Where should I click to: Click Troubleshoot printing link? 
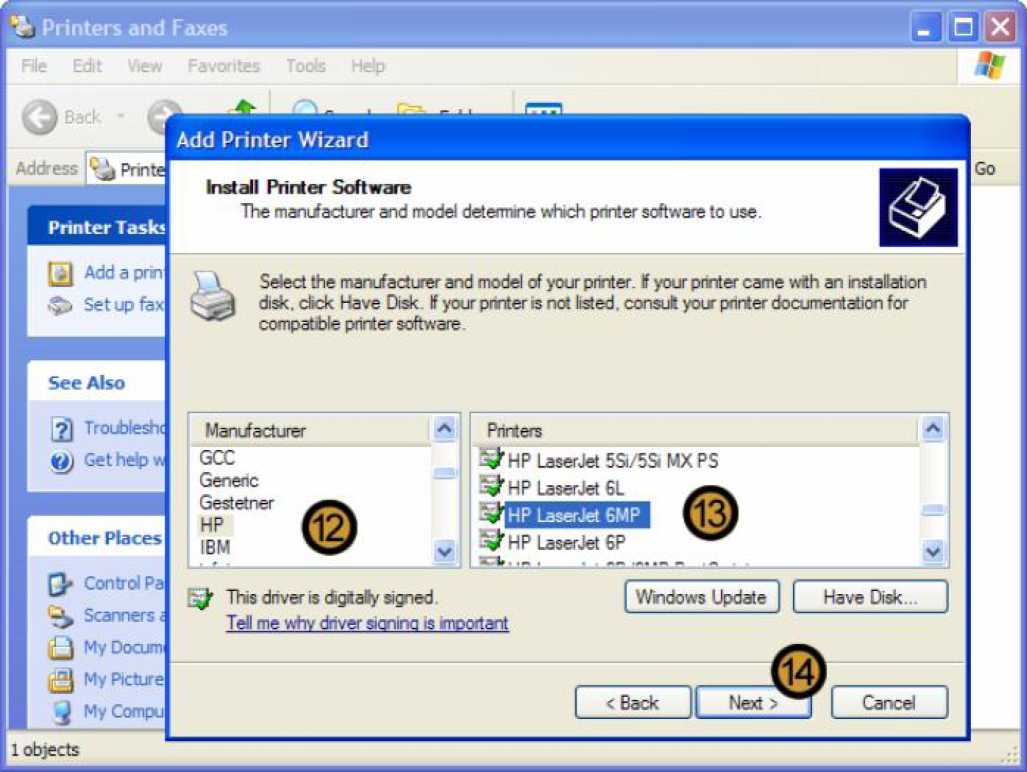pos(124,428)
